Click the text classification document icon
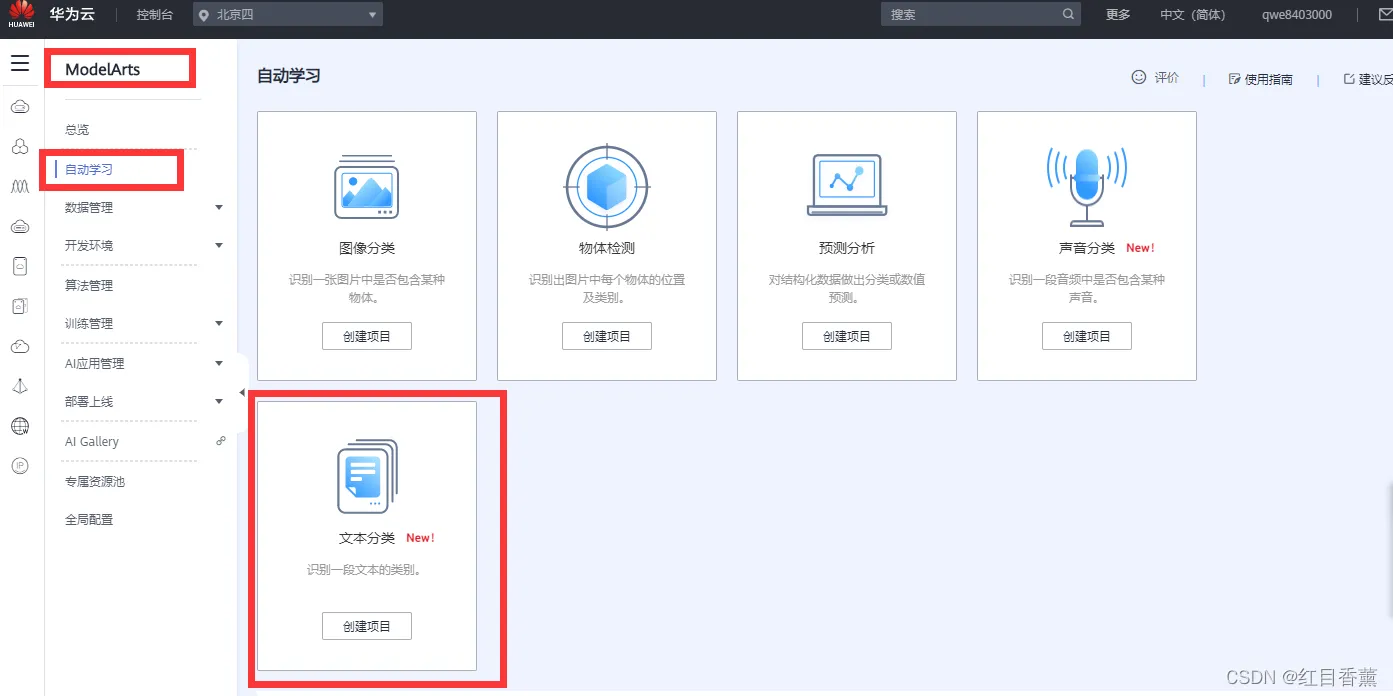This screenshot has height=696, width=1393. pos(367,477)
